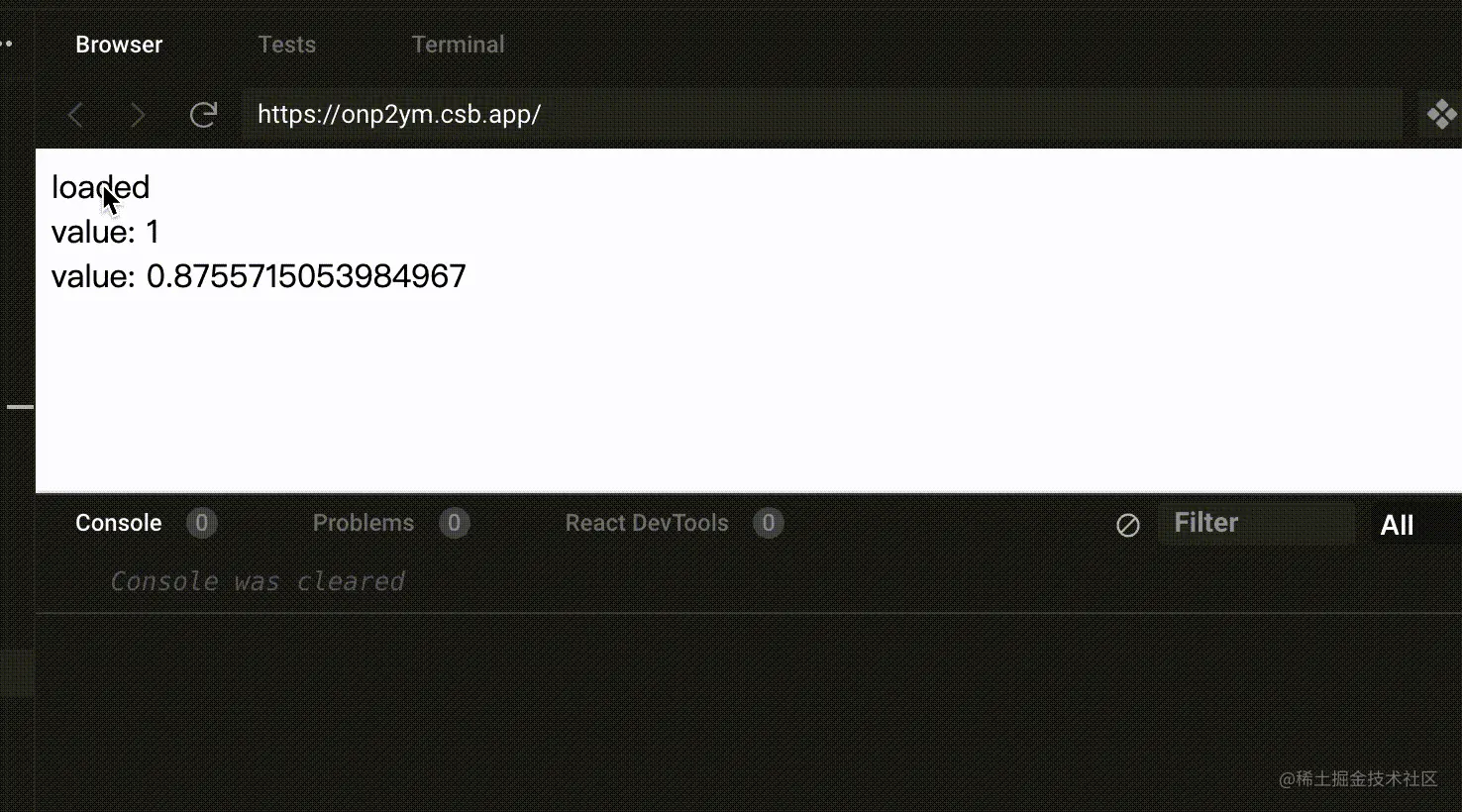This screenshot has width=1462, height=812.
Task: Refresh the preview page
Action: pyautogui.click(x=203, y=115)
